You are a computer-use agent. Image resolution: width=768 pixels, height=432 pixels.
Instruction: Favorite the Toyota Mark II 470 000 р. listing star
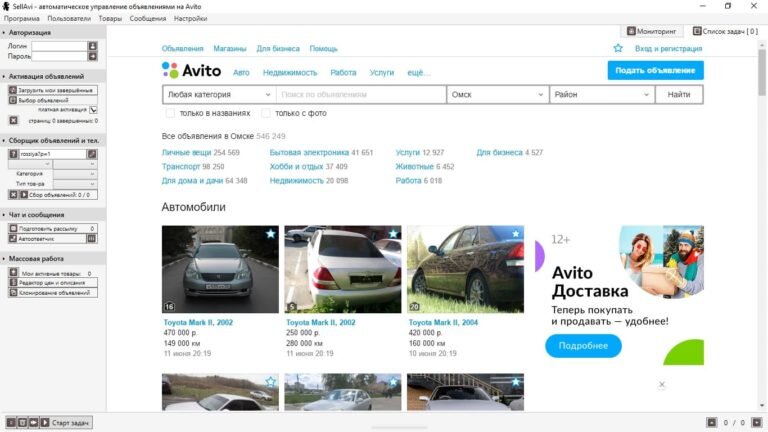270,234
